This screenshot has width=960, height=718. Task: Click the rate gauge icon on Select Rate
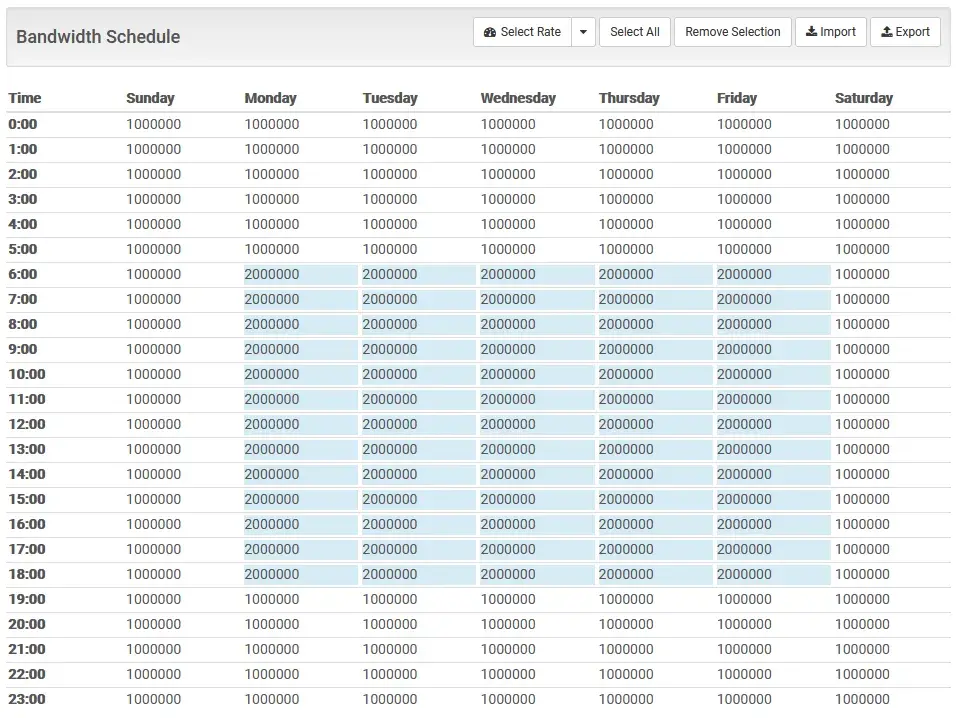(488, 32)
